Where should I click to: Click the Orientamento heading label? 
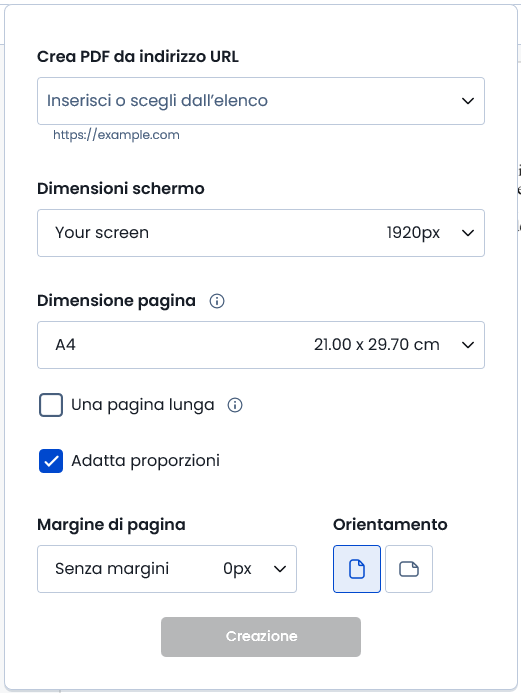(x=390, y=525)
